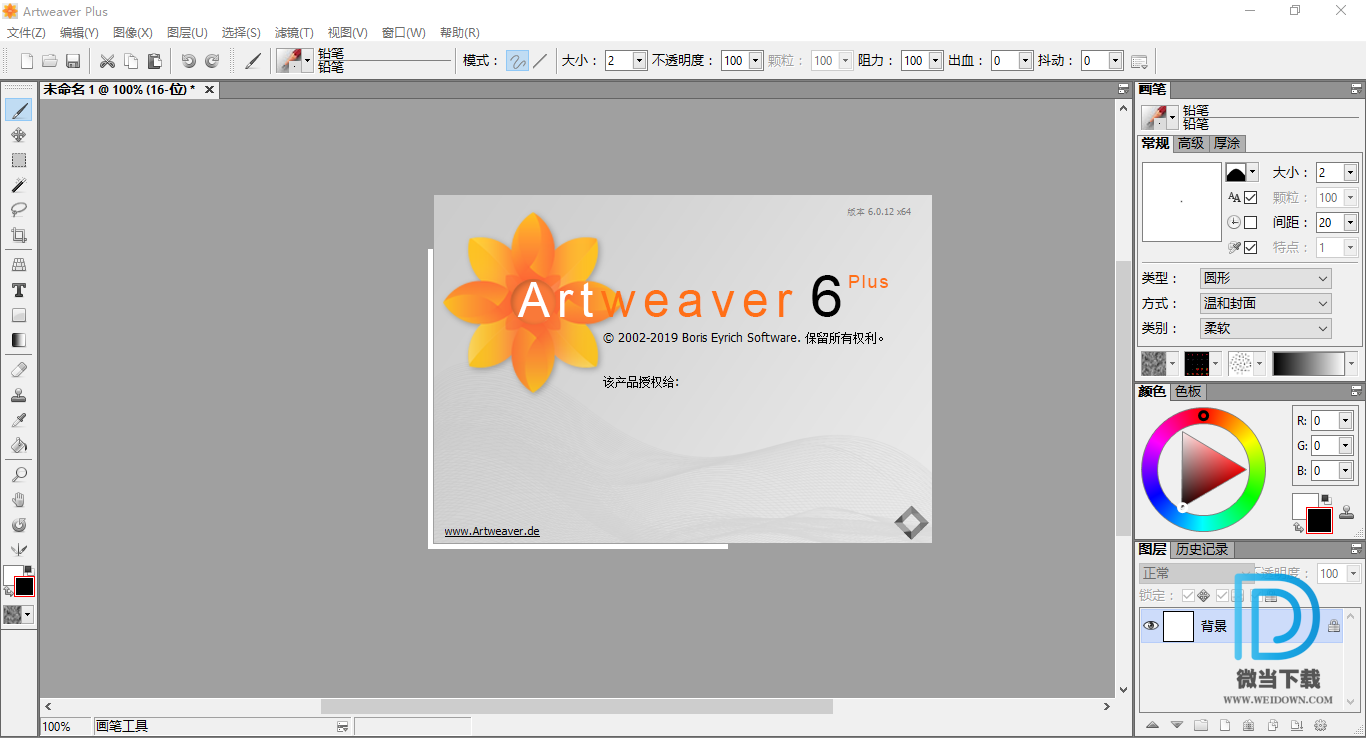Open the 抖动 jitter dropdown
The height and width of the screenshot is (738, 1366).
1116,61
